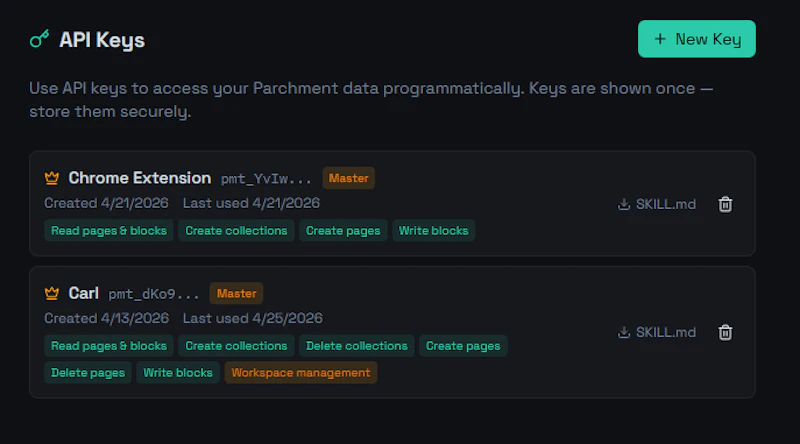Click Chrome Extension's Create collections tag
Viewport: 800px width, 444px height.
(236, 231)
